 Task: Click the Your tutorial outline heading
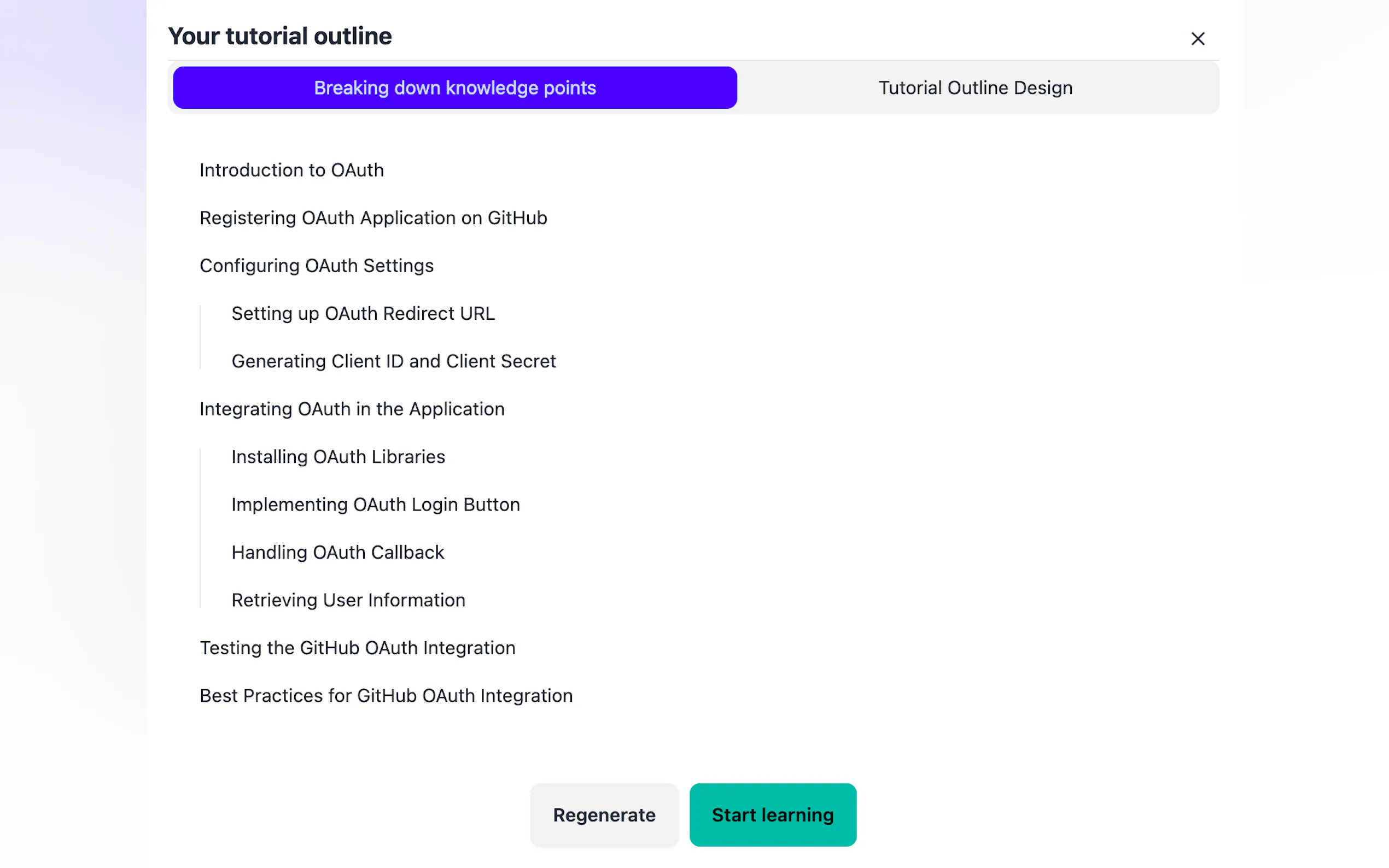pos(279,36)
